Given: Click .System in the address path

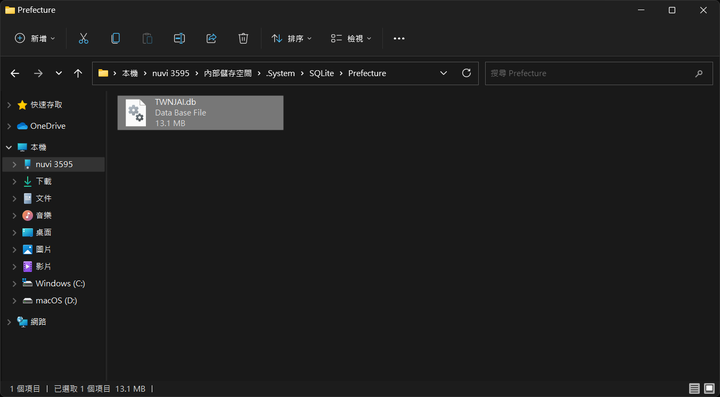Looking at the screenshot, I should coord(280,73).
